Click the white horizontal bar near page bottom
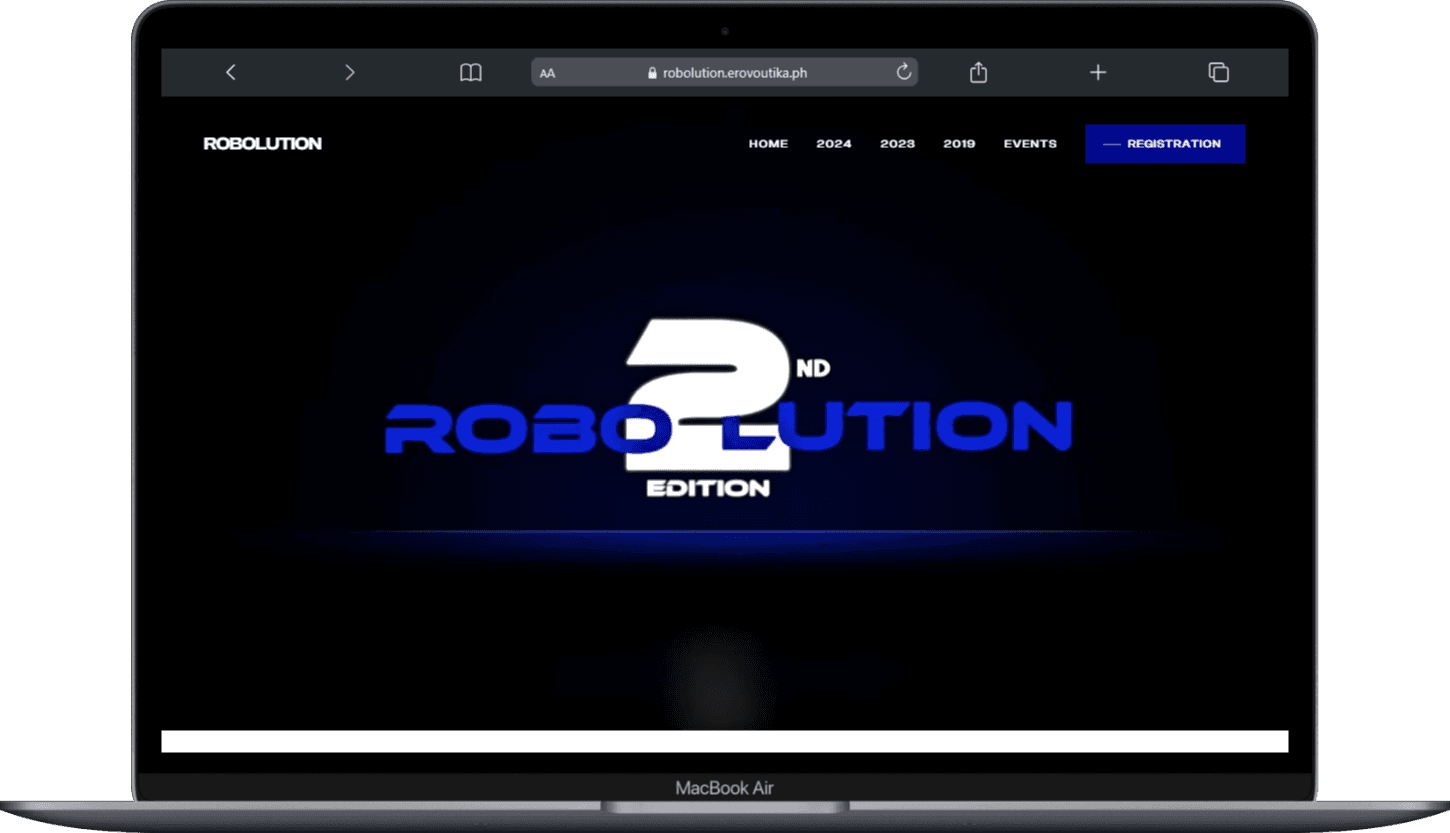This screenshot has width=1450, height=833. tap(725, 741)
